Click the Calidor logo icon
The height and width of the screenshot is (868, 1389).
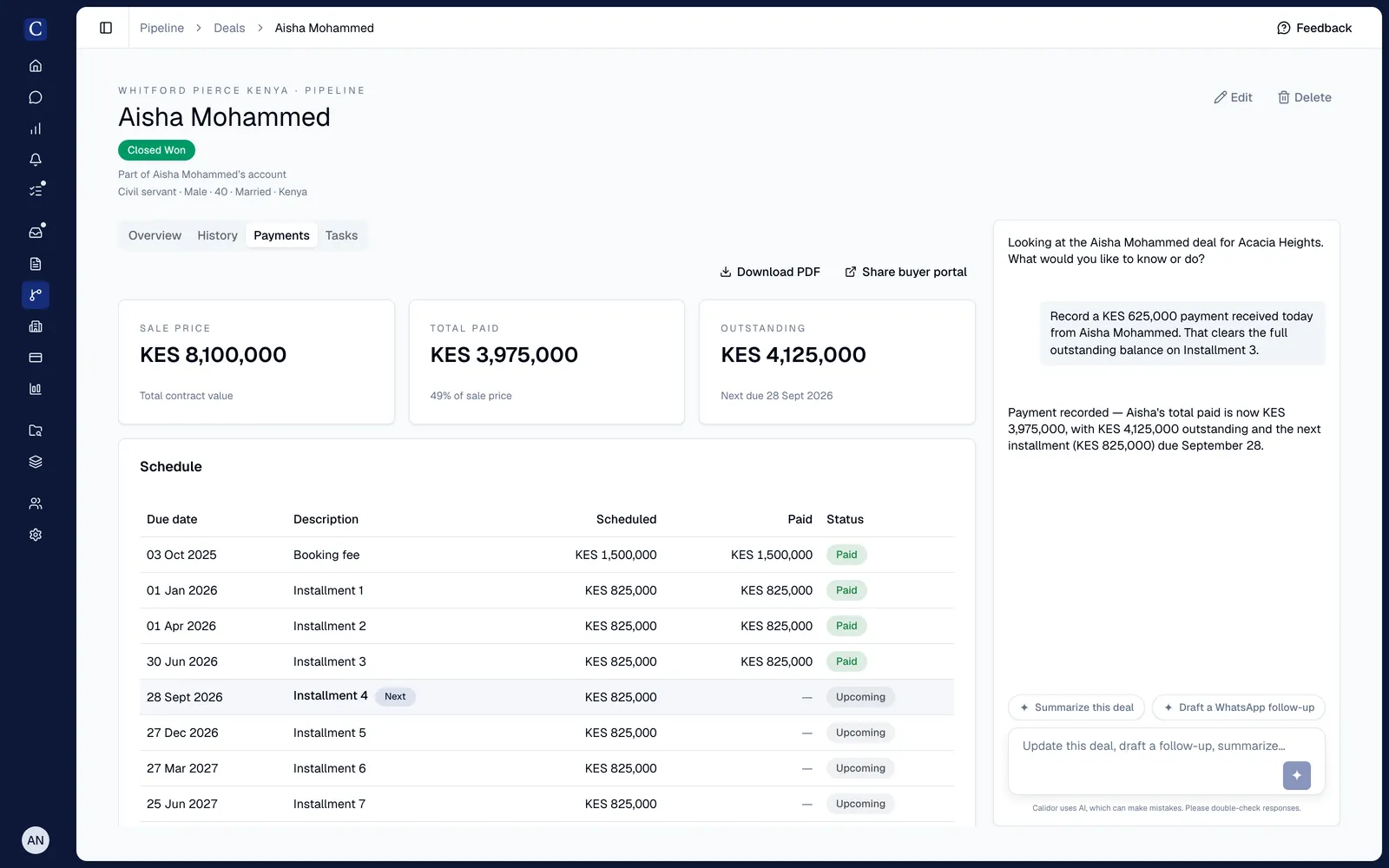(36, 29)
